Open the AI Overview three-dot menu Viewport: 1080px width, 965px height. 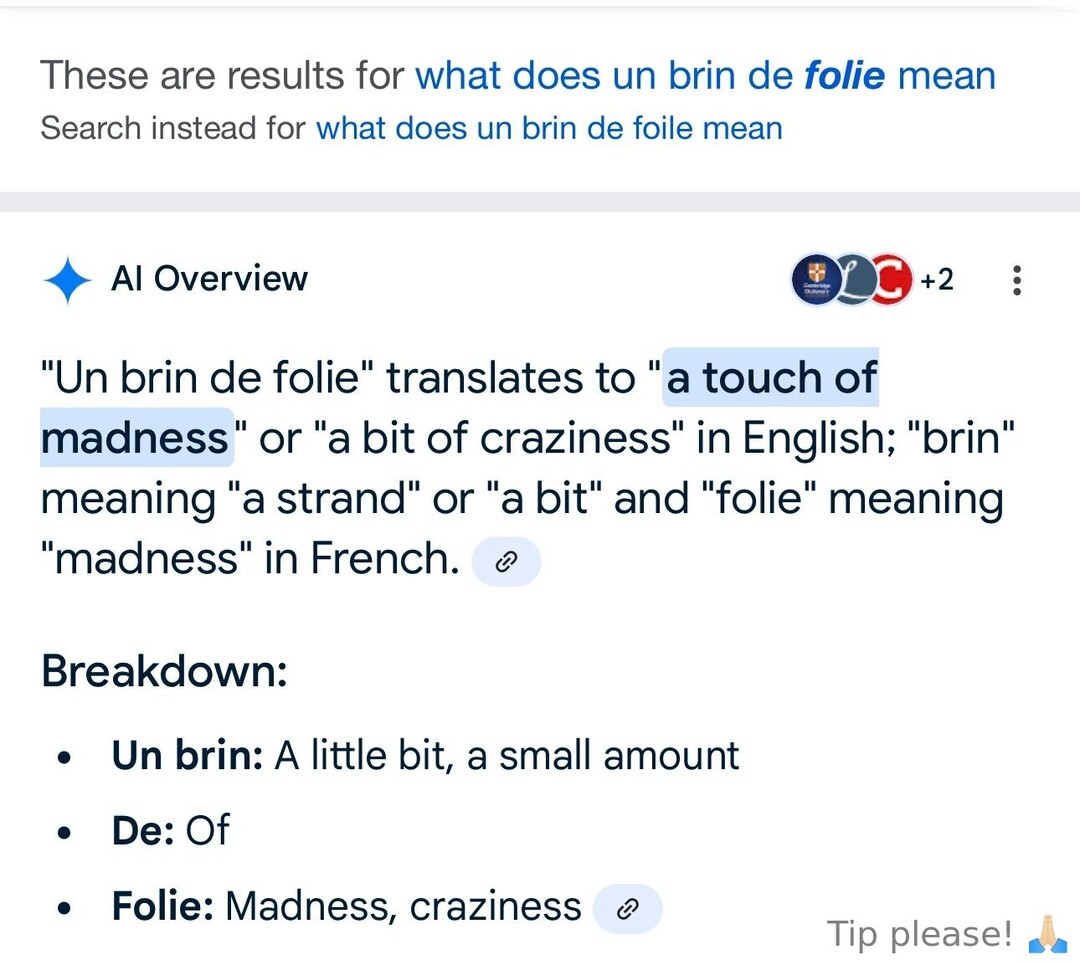(x=1017, y=280)
